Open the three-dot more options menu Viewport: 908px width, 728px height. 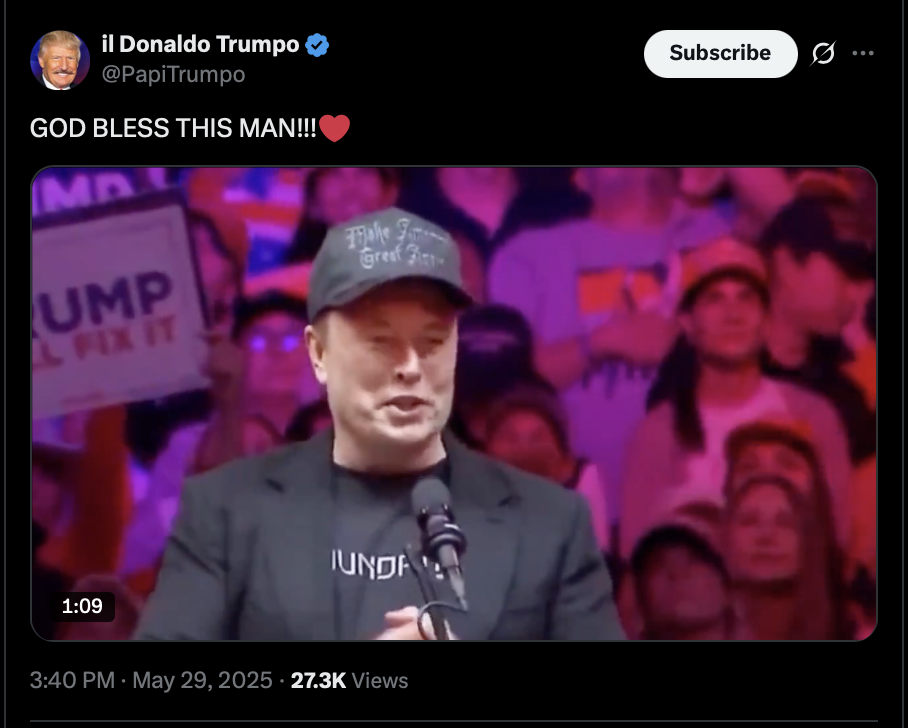[x=863, y=53]
